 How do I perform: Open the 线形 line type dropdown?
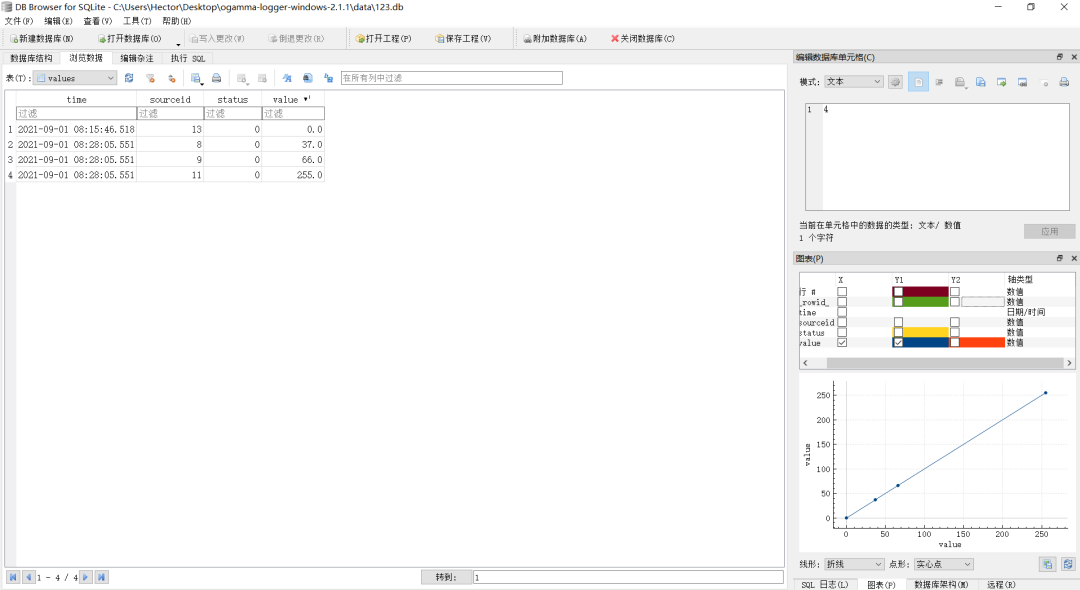coord(854,565)
